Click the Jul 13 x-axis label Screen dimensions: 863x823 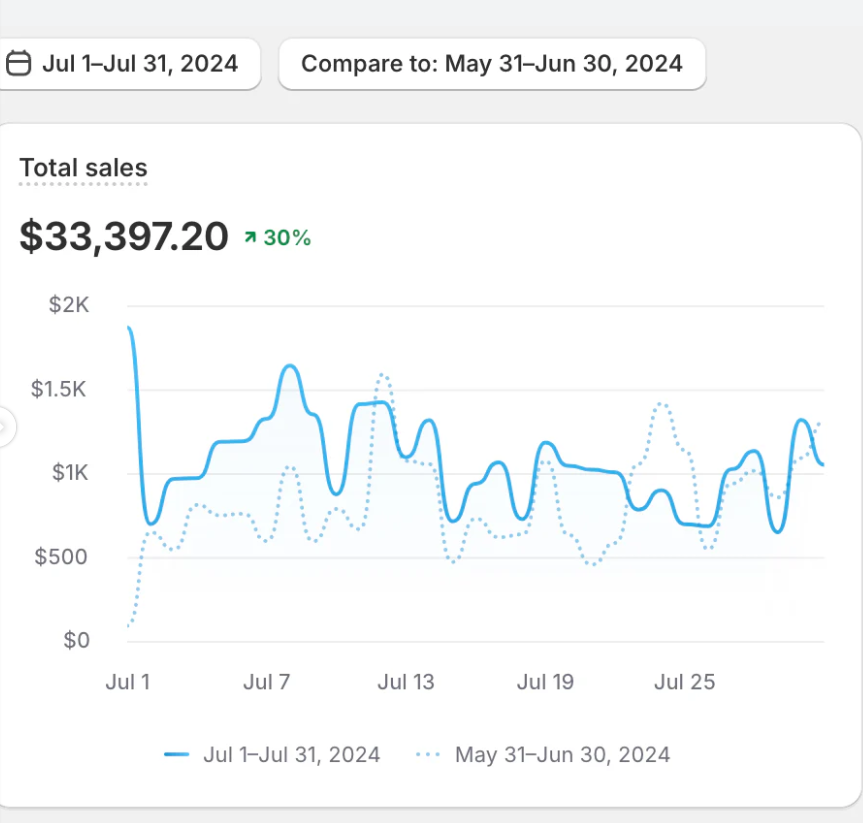coord(406,682)
